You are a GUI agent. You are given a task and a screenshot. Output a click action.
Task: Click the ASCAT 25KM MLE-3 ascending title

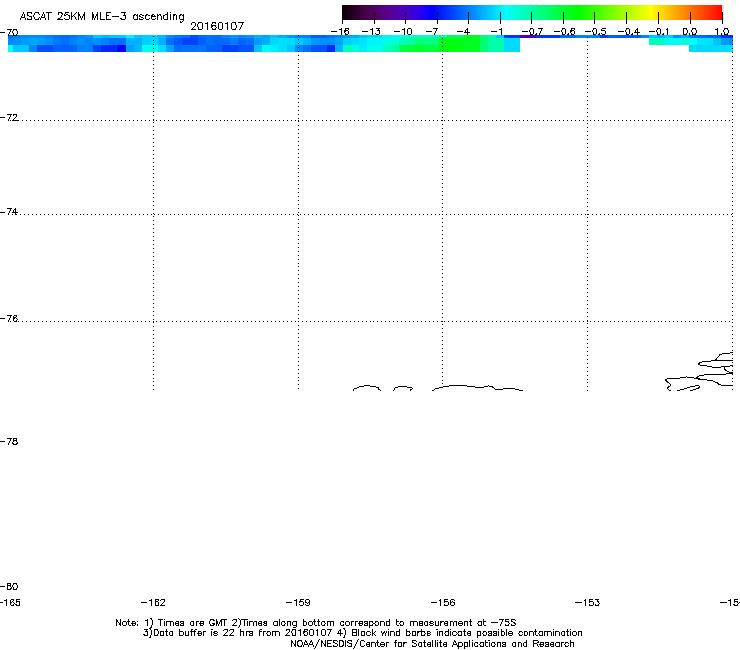tap(102, 17)
